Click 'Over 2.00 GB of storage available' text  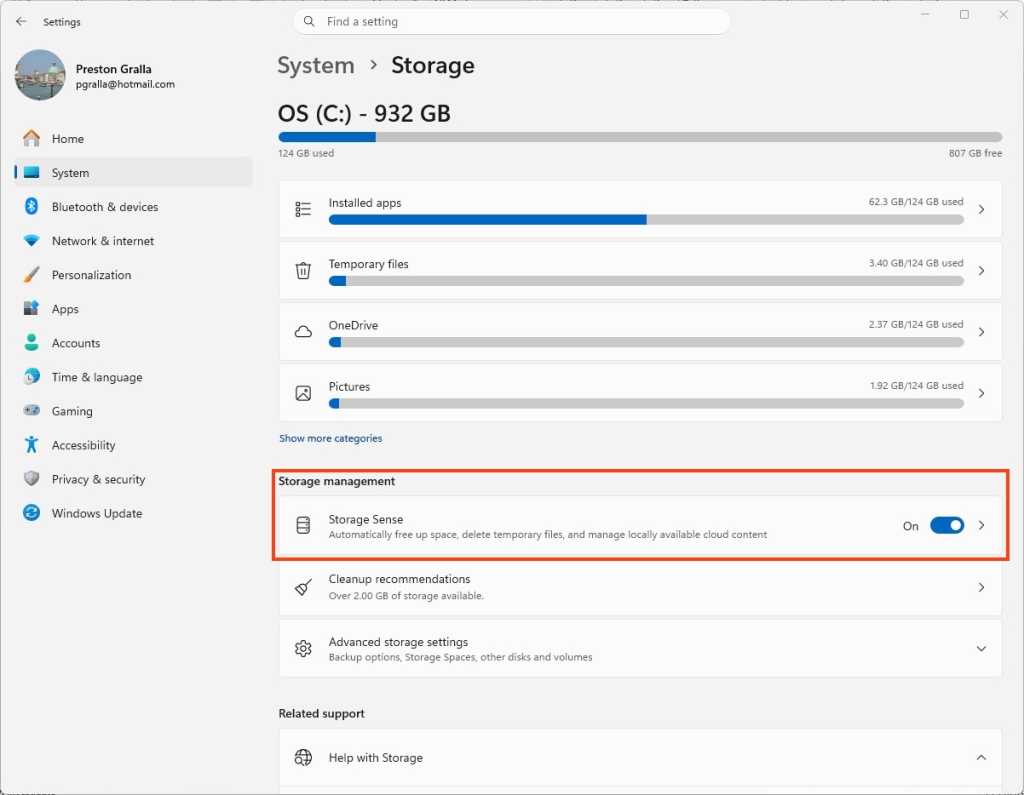(406, 596)
